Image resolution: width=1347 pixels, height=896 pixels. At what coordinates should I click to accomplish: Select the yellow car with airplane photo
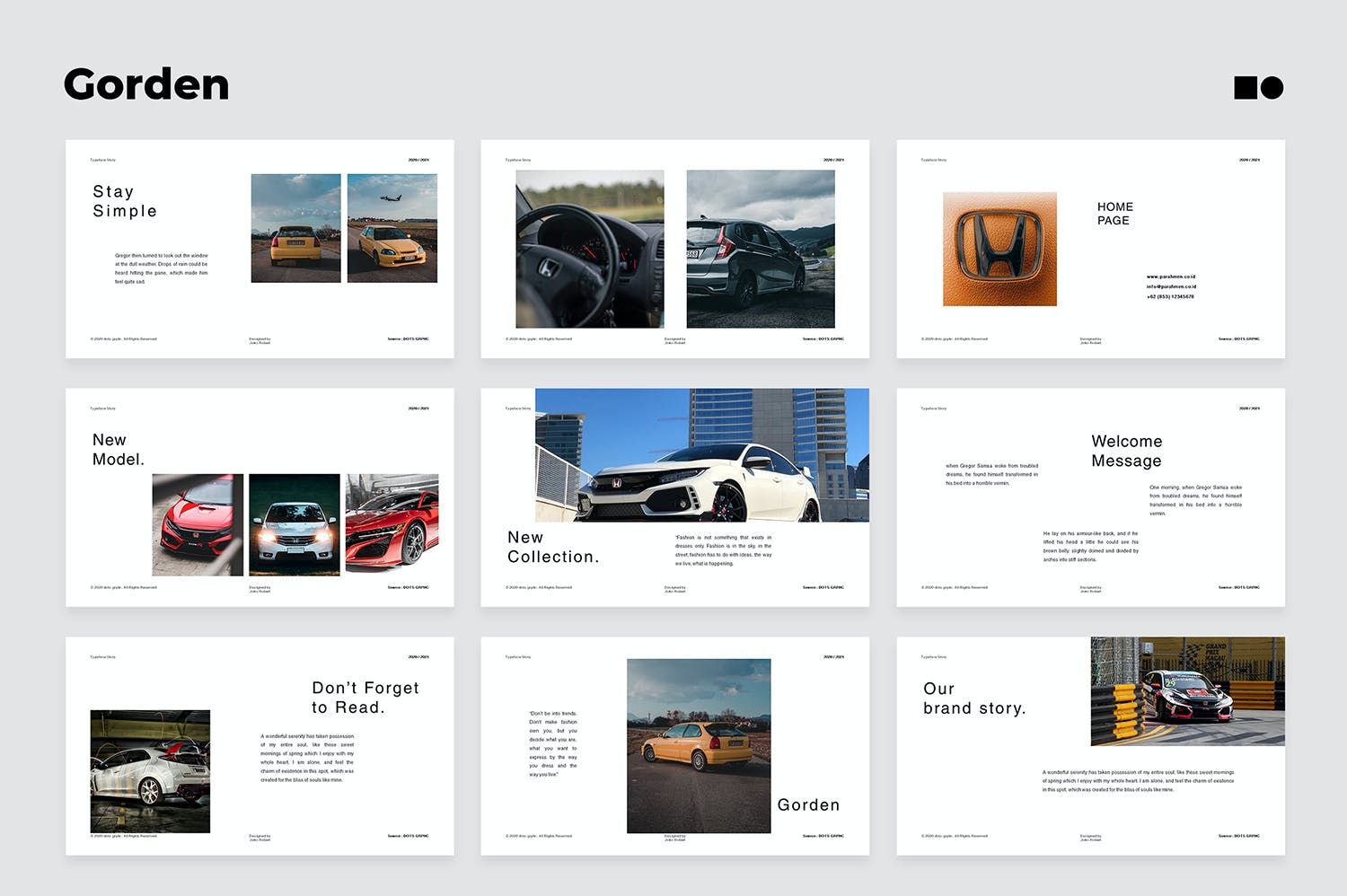[392, 228]
